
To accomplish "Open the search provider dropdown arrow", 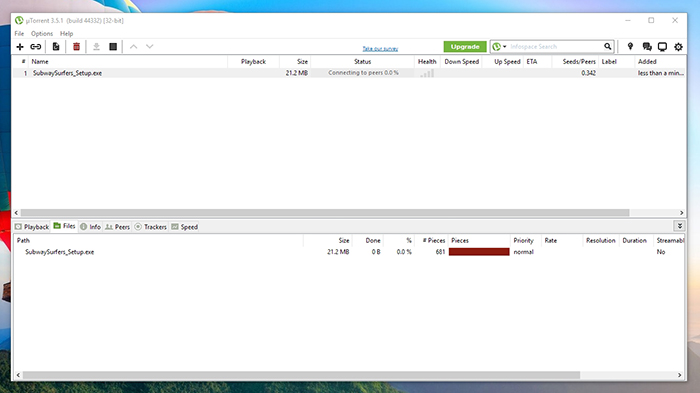I will coord(504,46).
